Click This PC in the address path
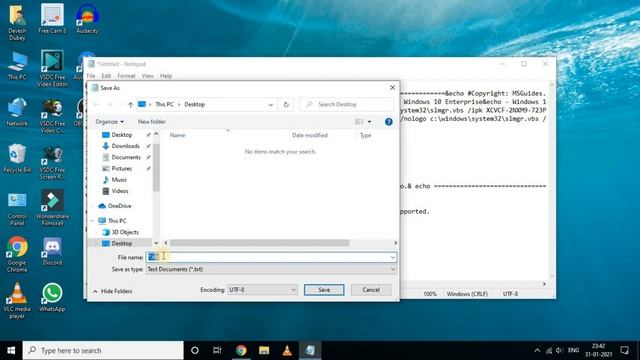Screen dimensions: 640x360 point(164,104)
